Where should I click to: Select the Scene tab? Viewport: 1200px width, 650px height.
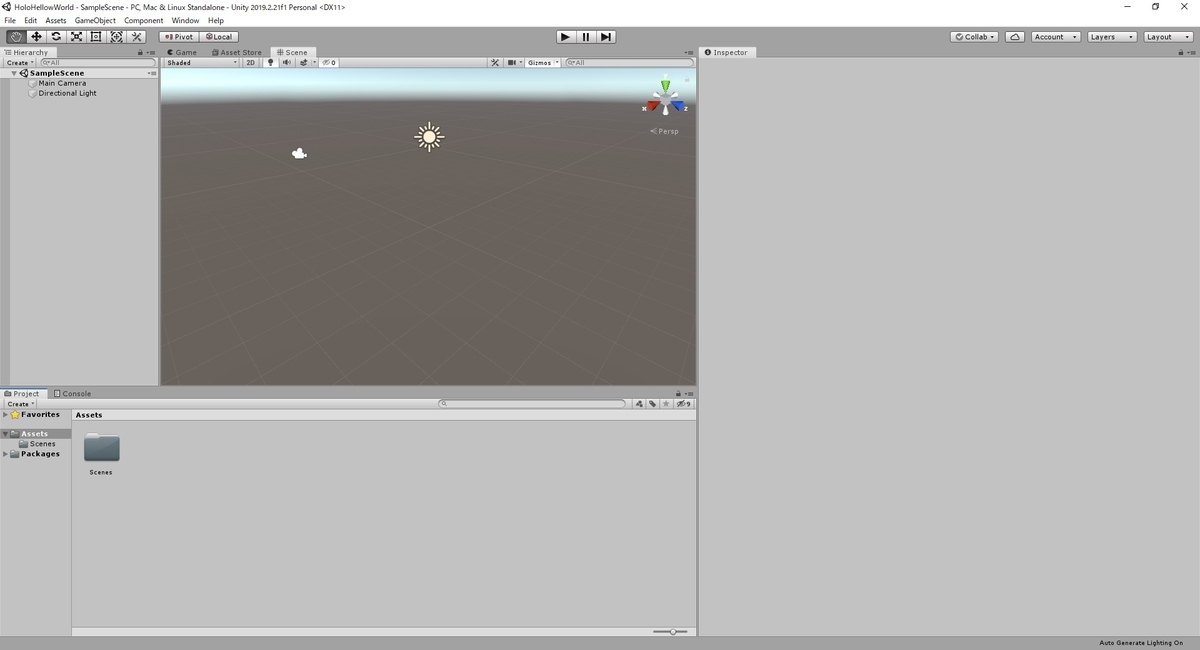[x=292, y=52]
